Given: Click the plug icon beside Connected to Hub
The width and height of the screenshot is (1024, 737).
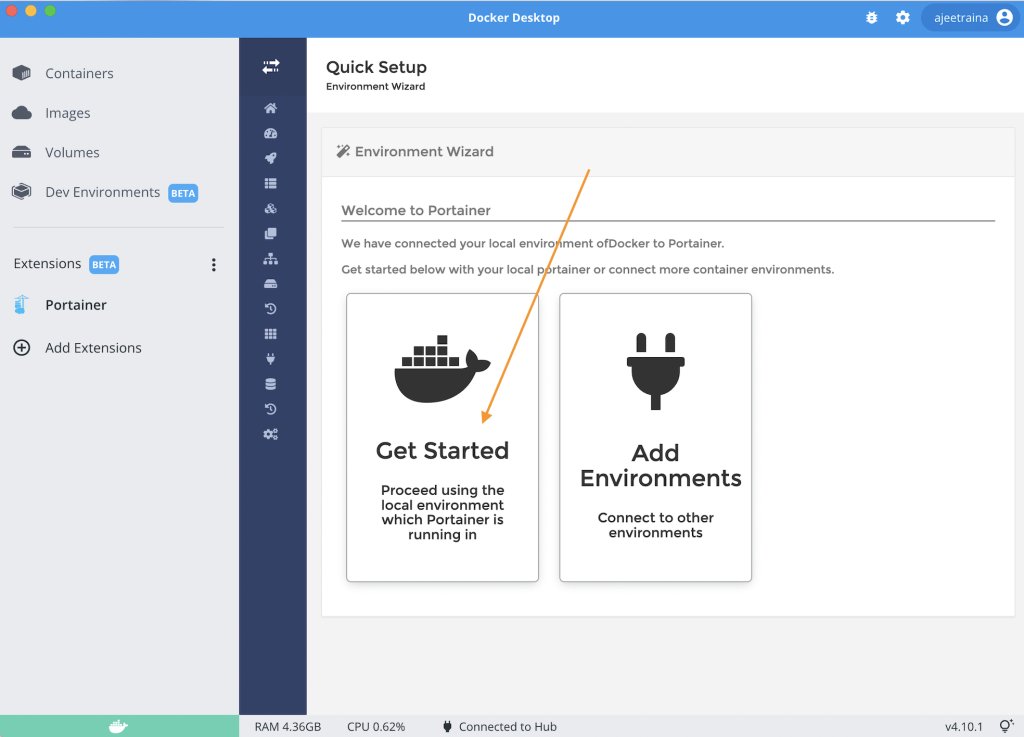Looking at the screenshot, I should [x=447, y=726].
